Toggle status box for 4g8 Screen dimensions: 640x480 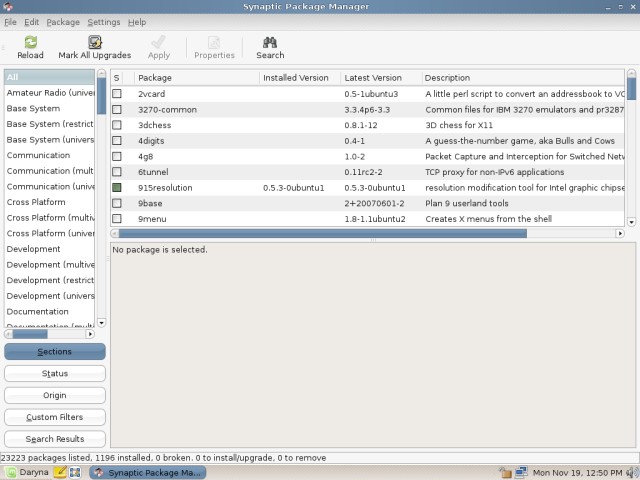click(x=117, y=156)
